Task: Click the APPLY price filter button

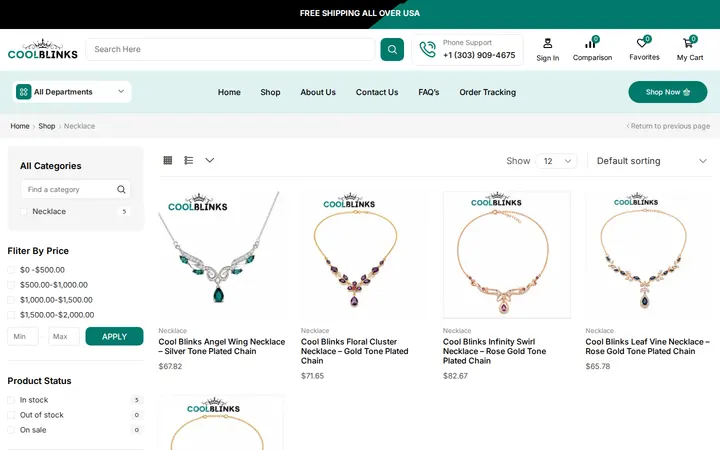Action: (114, 337)
